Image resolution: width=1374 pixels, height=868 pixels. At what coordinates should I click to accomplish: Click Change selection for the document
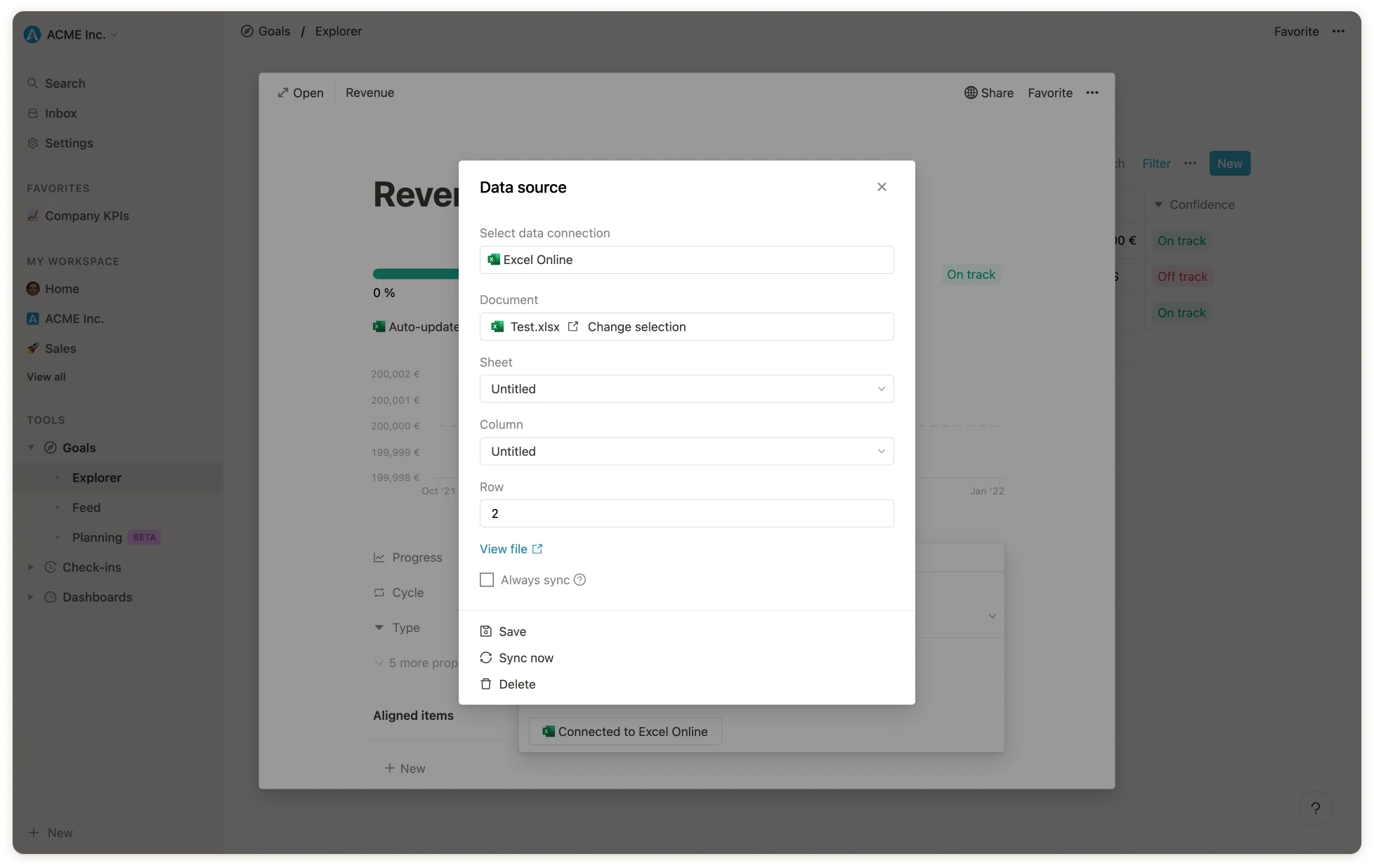(x=636, y=327)
